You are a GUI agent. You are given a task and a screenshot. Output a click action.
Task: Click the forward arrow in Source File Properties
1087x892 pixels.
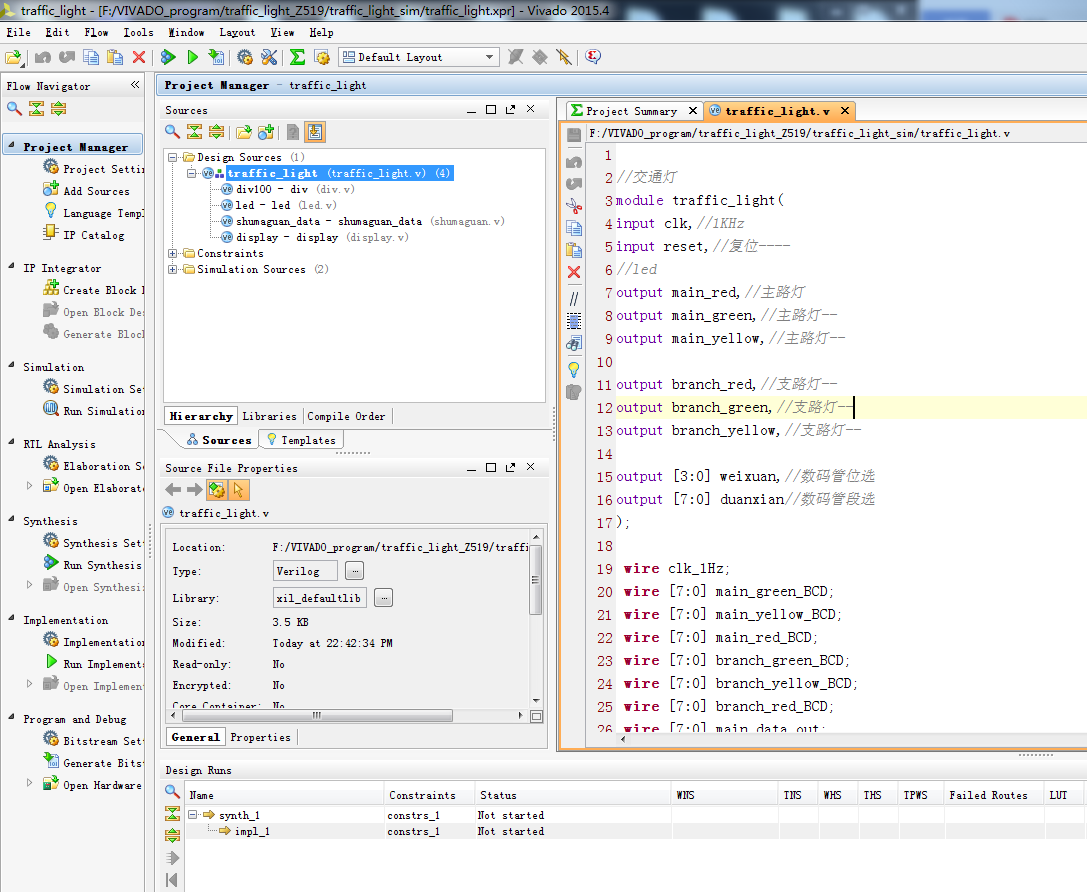(195, 490)
